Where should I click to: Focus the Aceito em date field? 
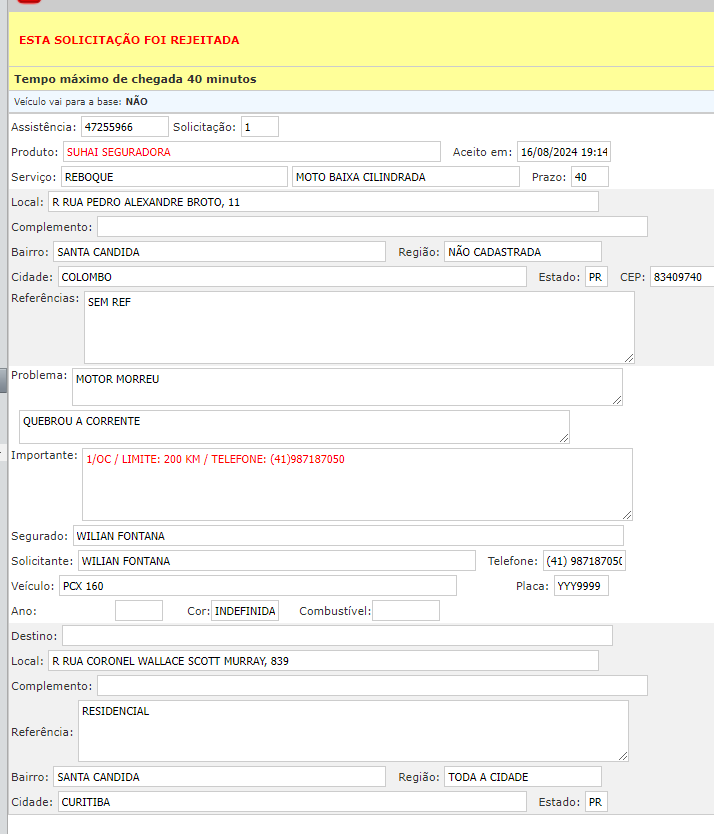point(564,152)
